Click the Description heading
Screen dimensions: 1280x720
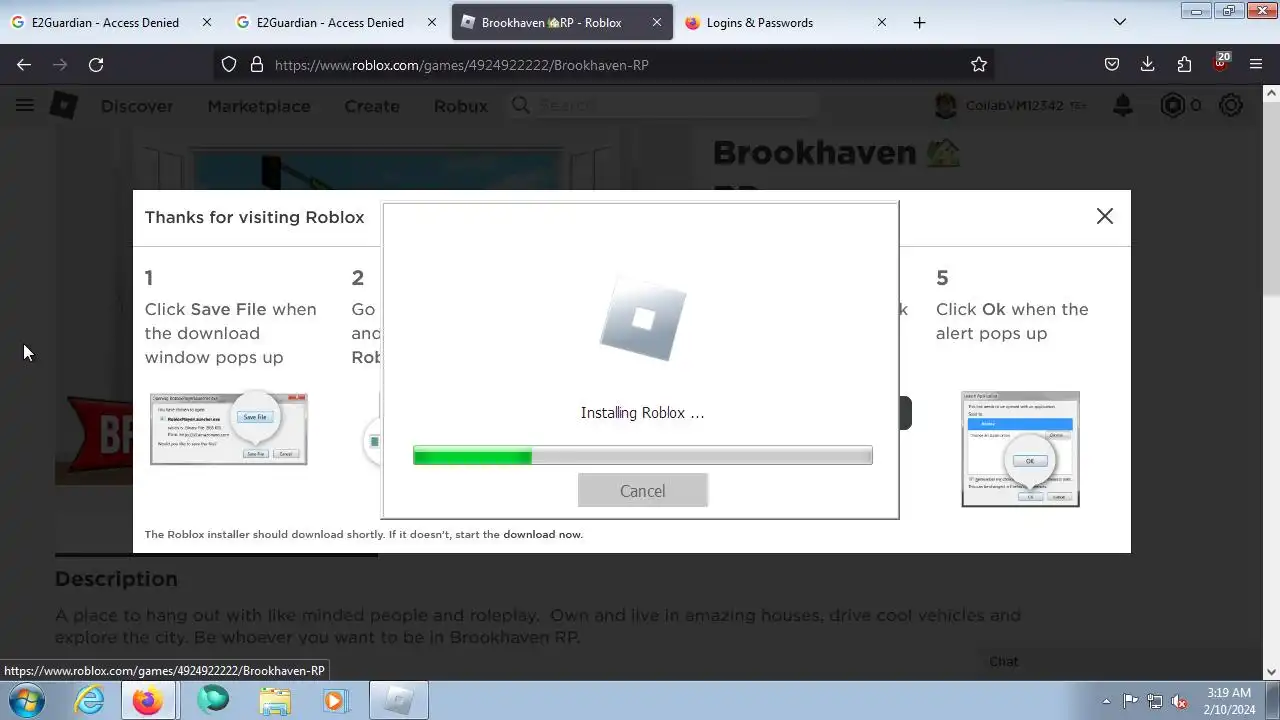pyautogui.click(x=116, y=579)
